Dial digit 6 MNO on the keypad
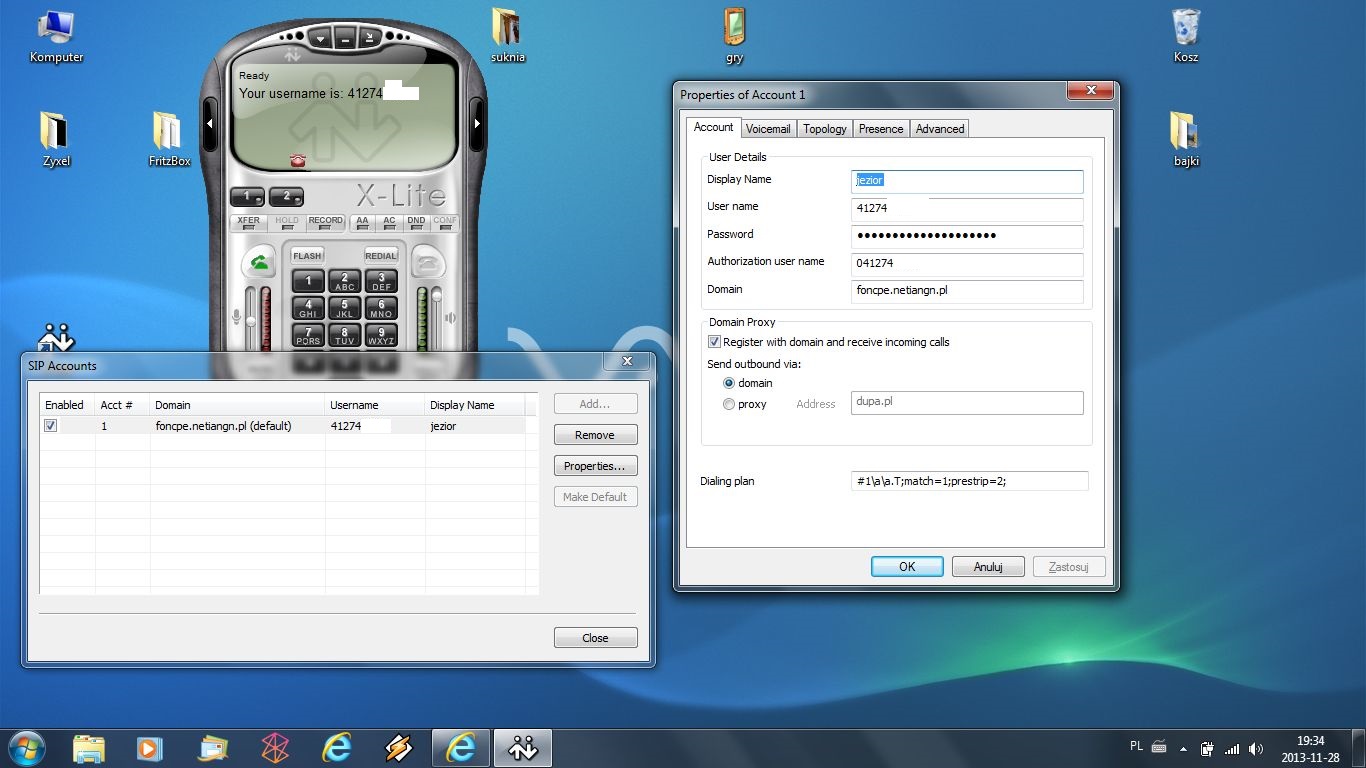 tap(381, 308)
